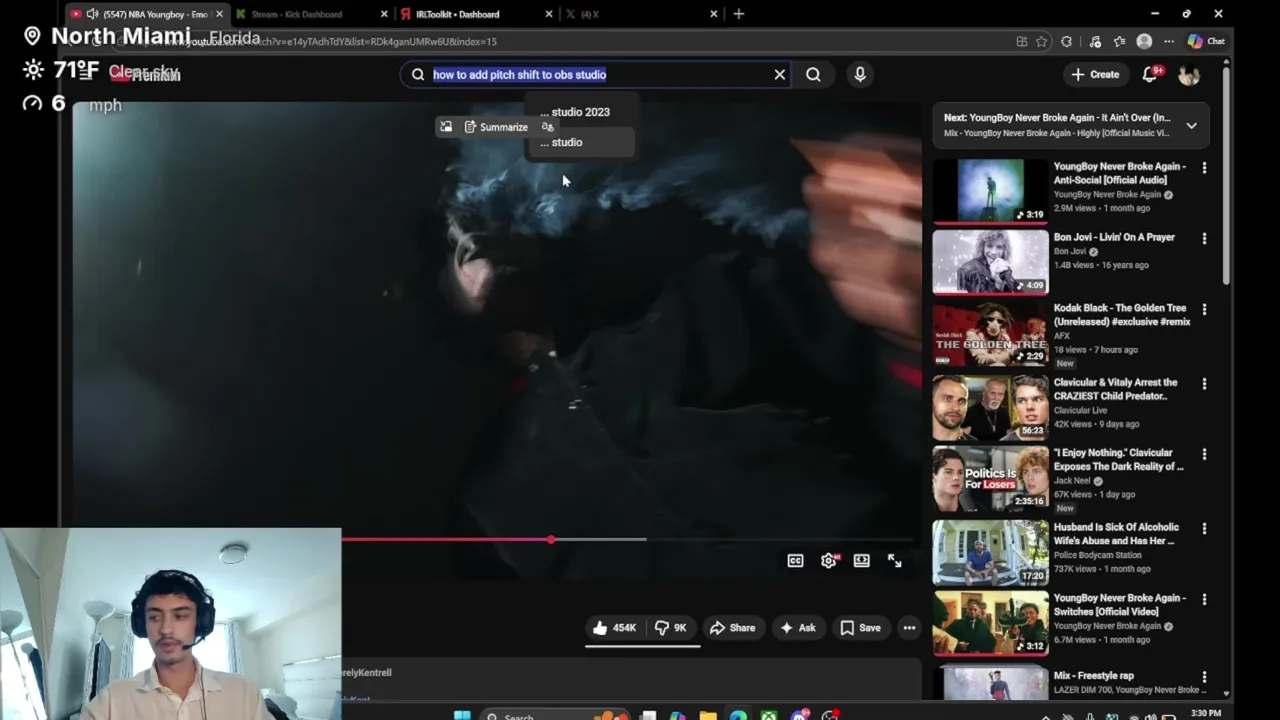Open Microsoft Edge from the taskbar

[x=738, y=716]
